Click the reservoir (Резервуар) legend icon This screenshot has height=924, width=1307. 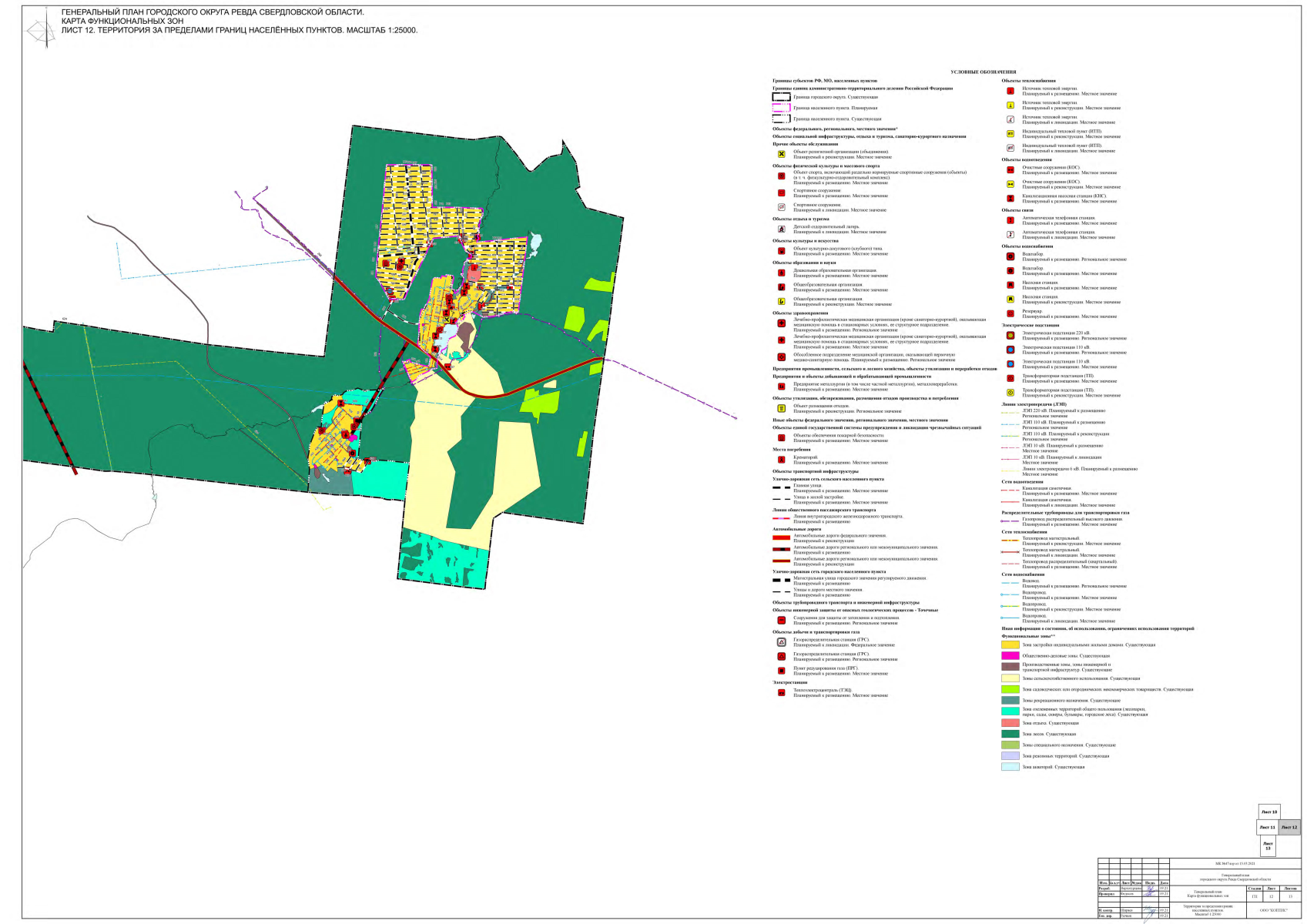pyautogui.click(x=1010, y=313)
